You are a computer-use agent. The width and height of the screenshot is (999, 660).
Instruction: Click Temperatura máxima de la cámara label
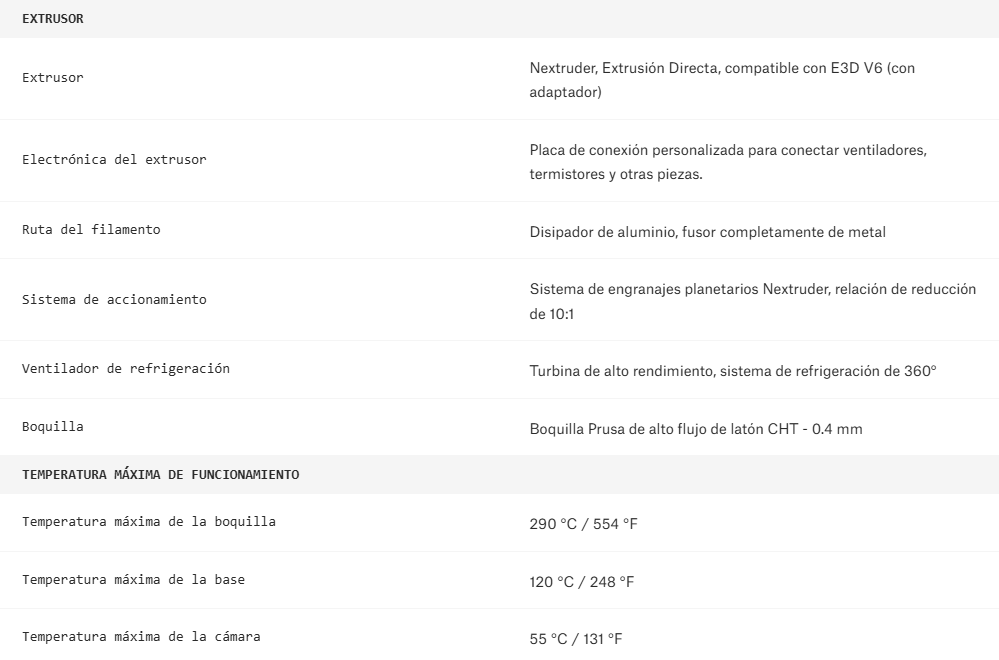[x=141, y=636]
